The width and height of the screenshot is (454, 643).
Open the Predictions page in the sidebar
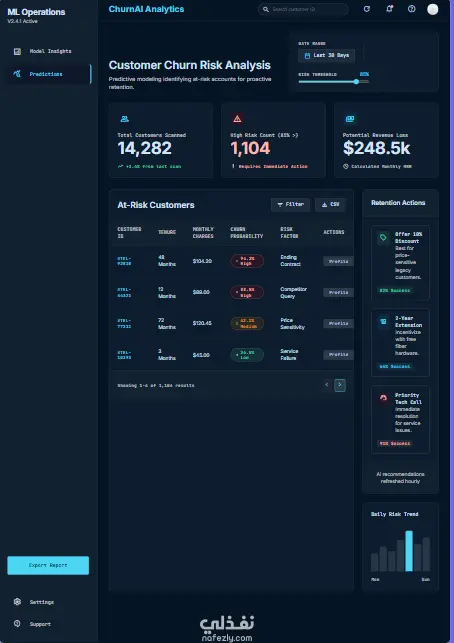(x=48, y=74)
